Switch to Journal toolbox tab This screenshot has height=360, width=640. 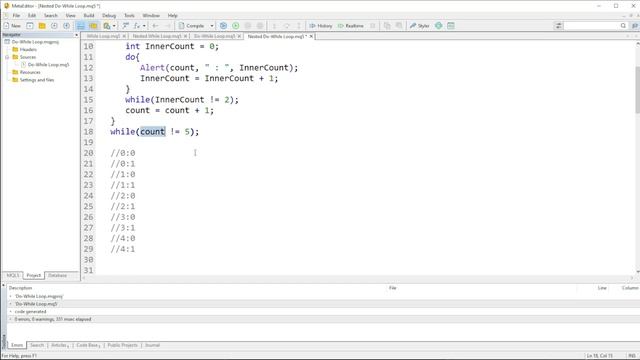152,345
